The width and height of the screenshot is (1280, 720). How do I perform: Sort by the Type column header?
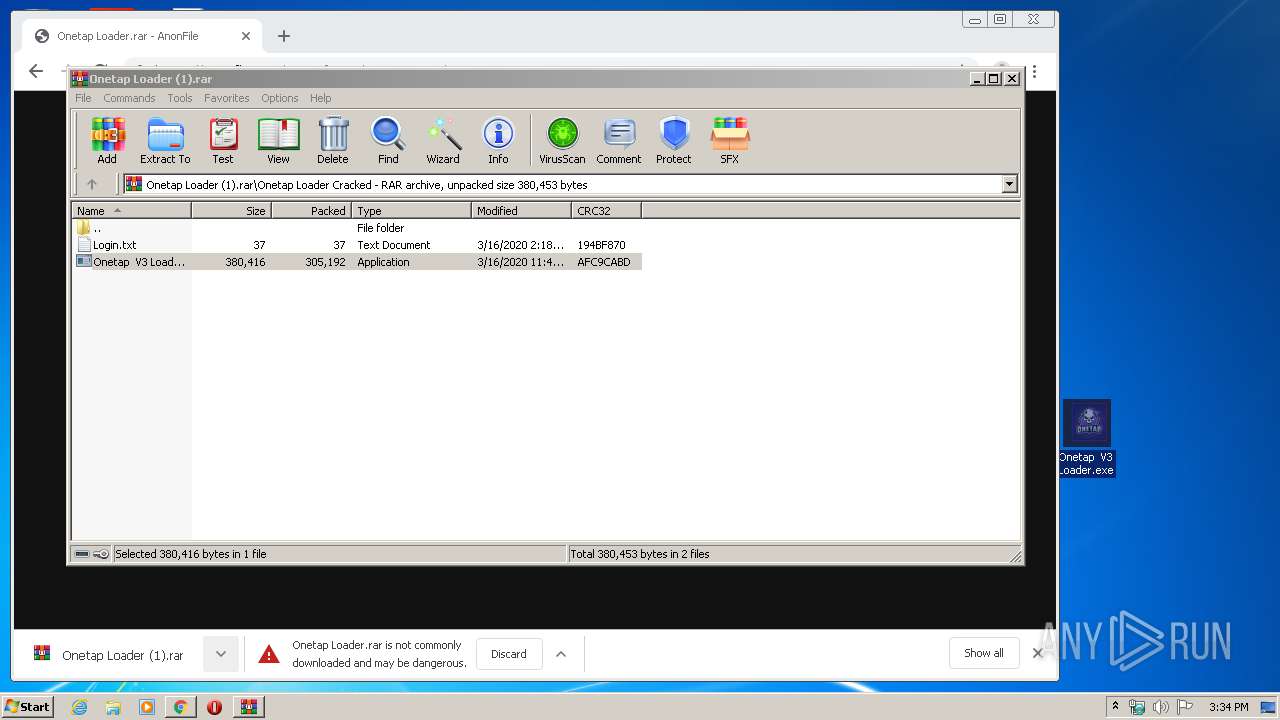(411, 210)
